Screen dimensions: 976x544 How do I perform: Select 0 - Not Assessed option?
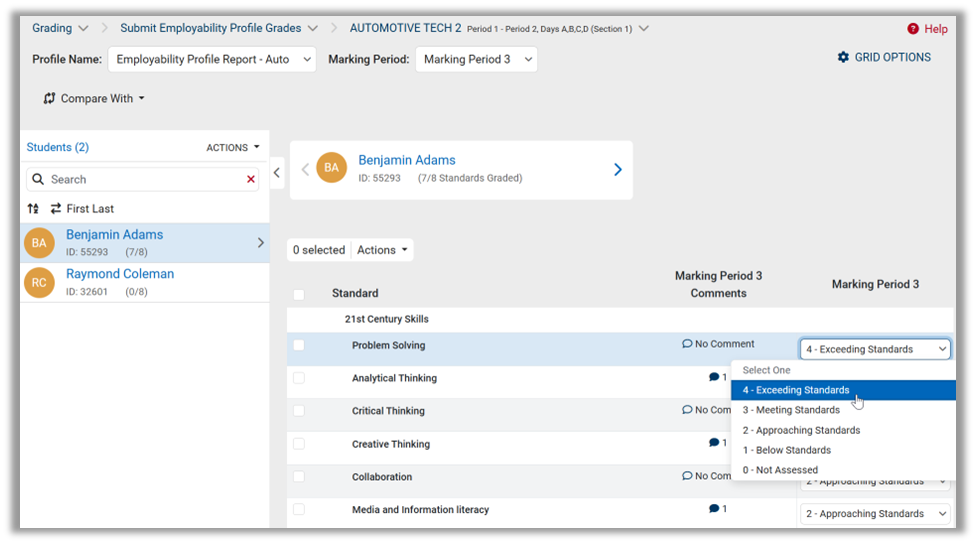click(x=780, y=470)
